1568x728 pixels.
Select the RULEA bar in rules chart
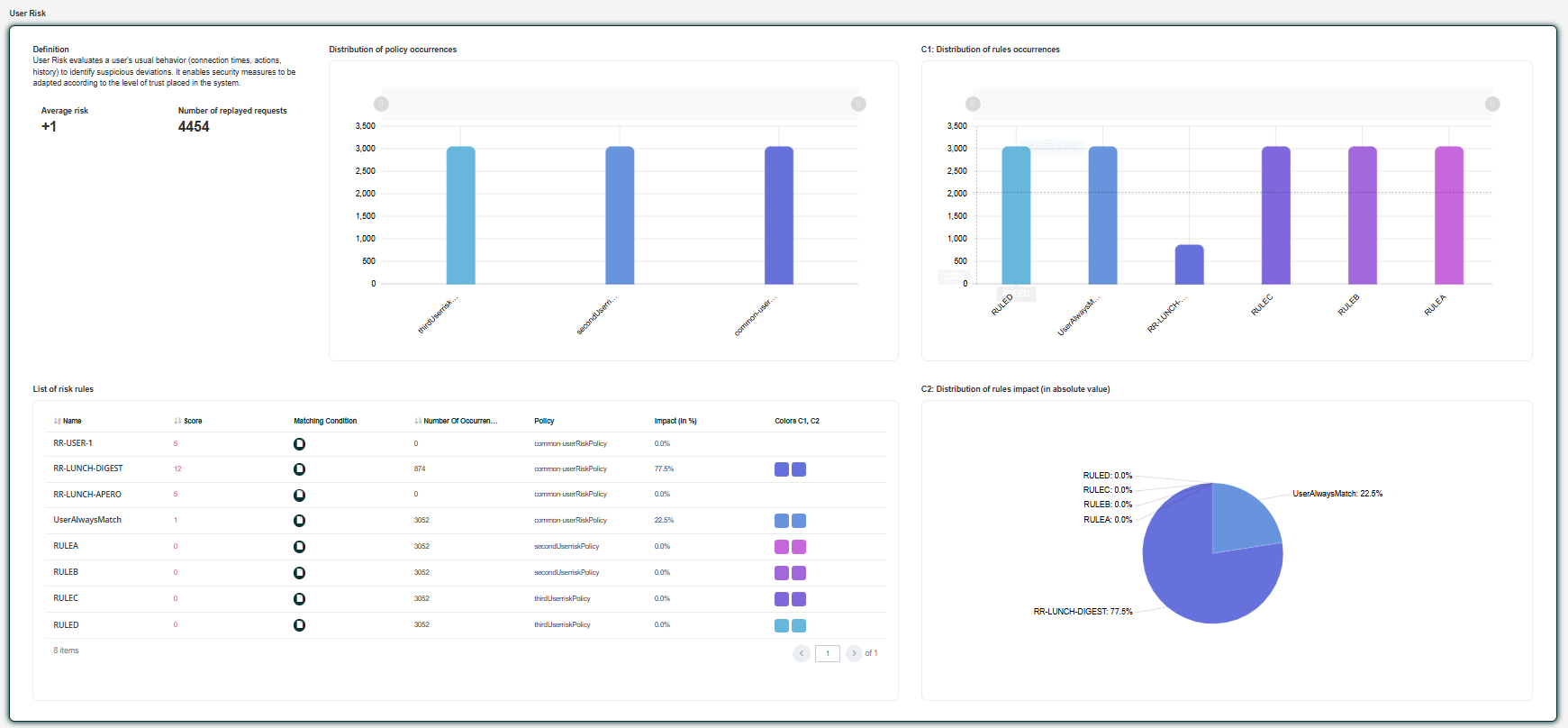tap(1449, 215)
